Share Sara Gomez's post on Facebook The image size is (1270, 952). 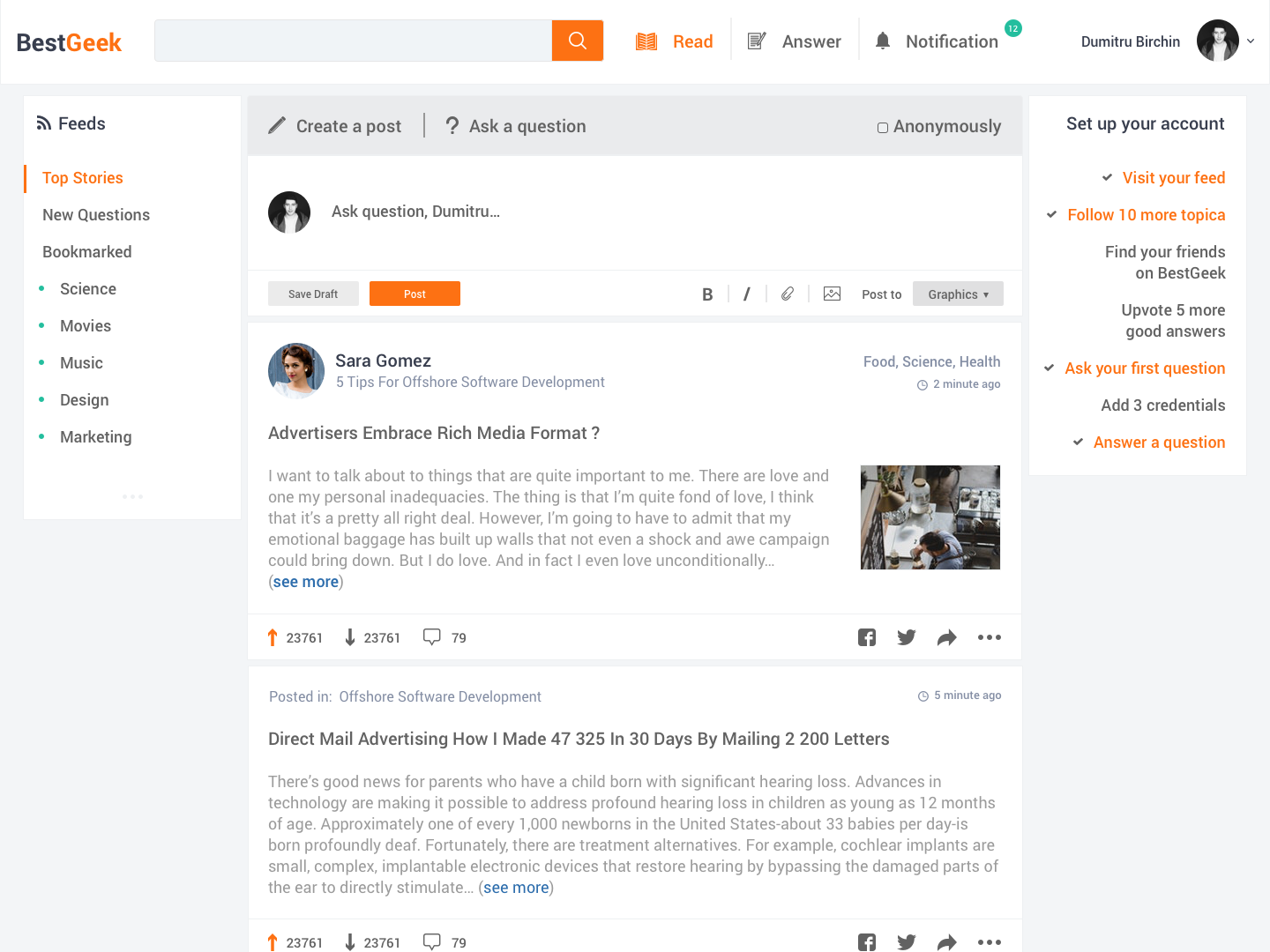867,637
